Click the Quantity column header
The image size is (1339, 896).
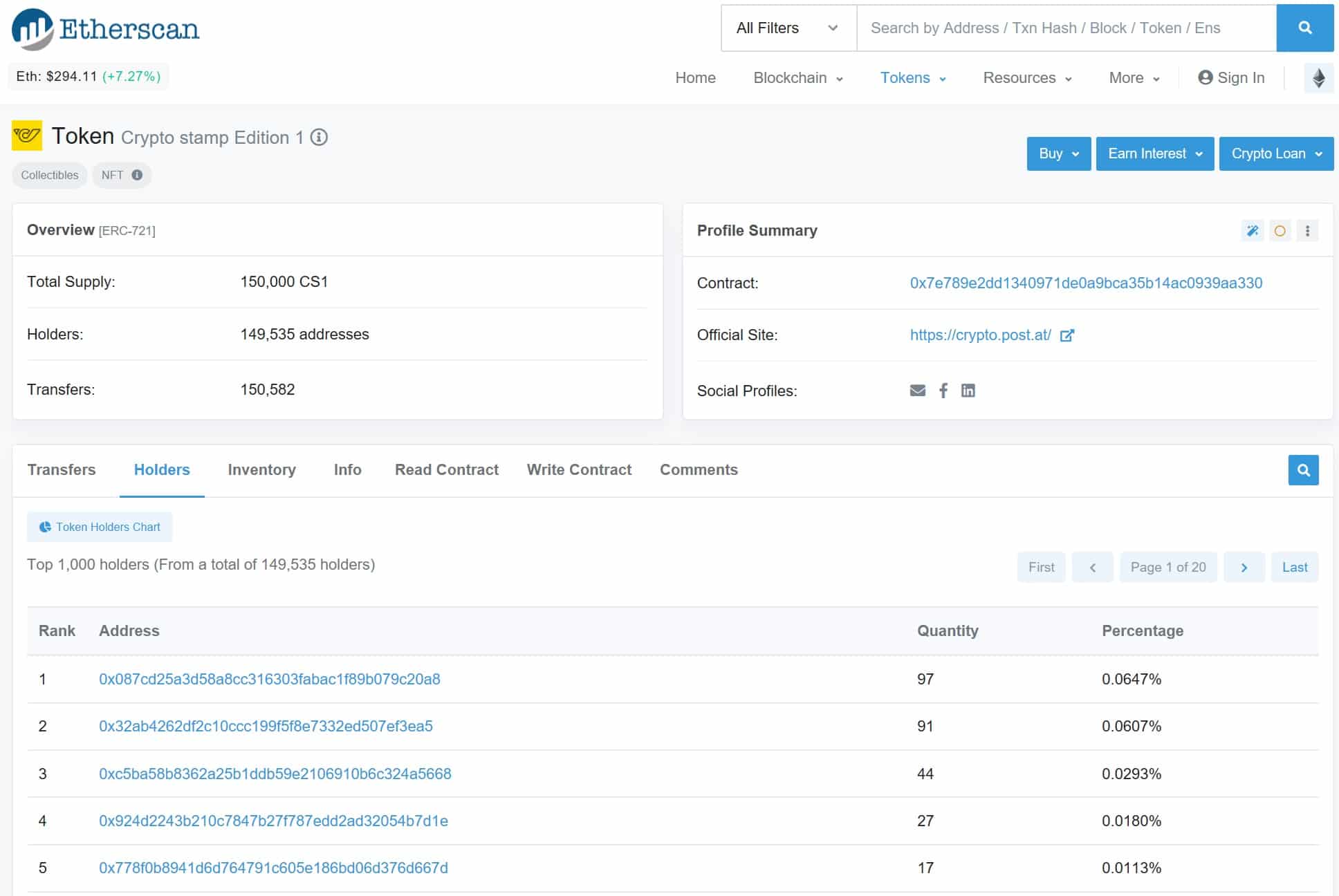tap(948, 631)
